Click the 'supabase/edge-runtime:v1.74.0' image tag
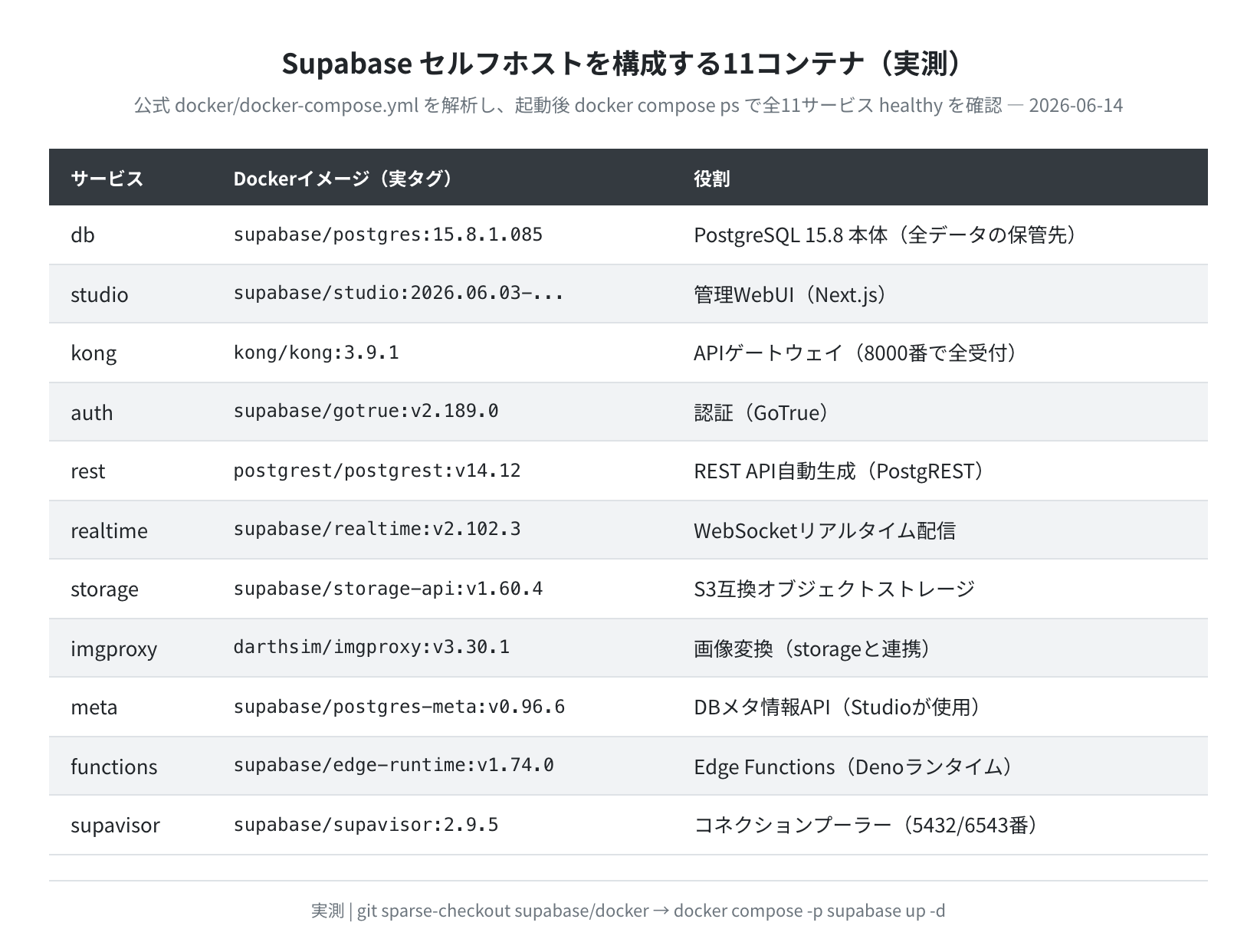The image size is (1257, 952). 393,765
